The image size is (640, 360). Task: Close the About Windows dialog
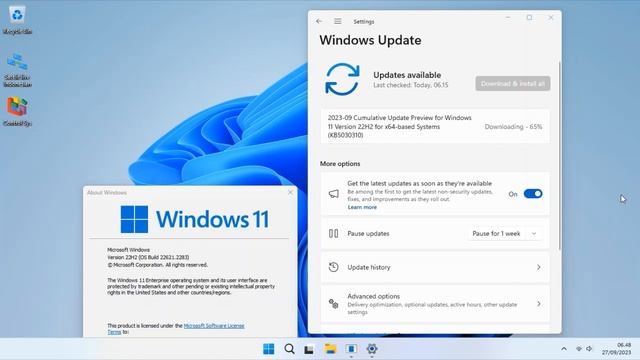coord(290,192)
